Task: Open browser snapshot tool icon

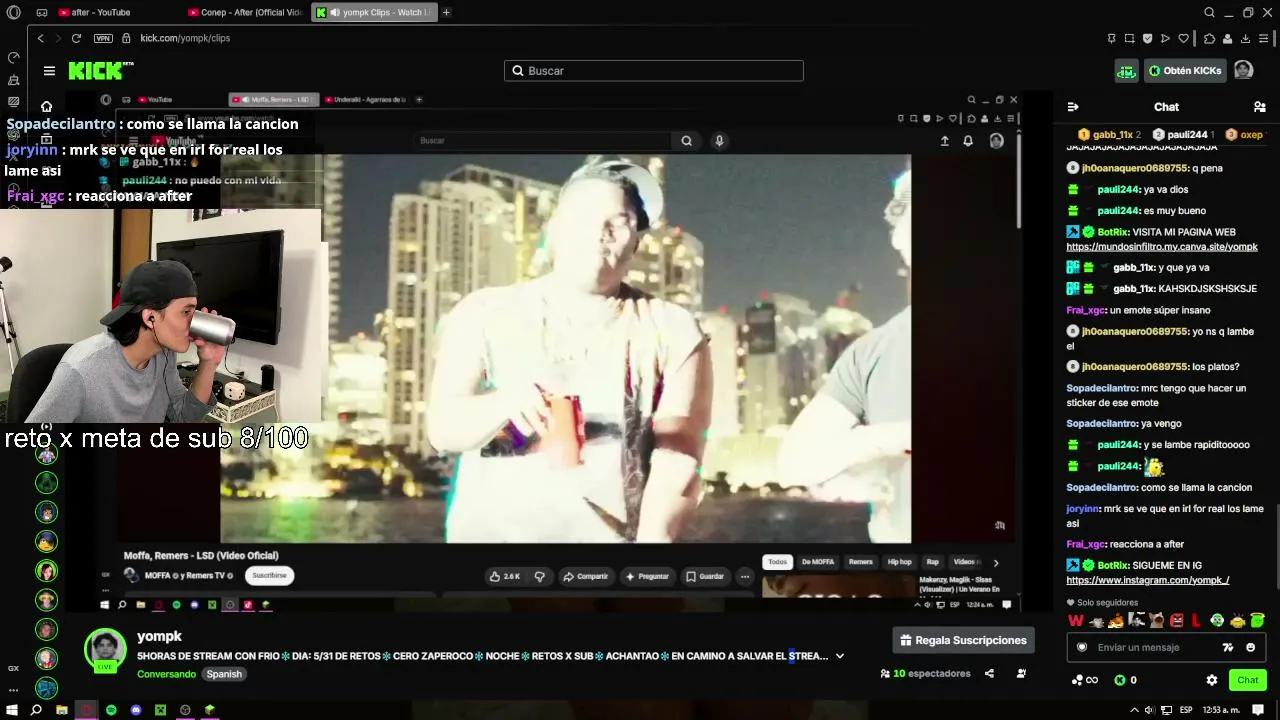Action: click(1129, 38)
